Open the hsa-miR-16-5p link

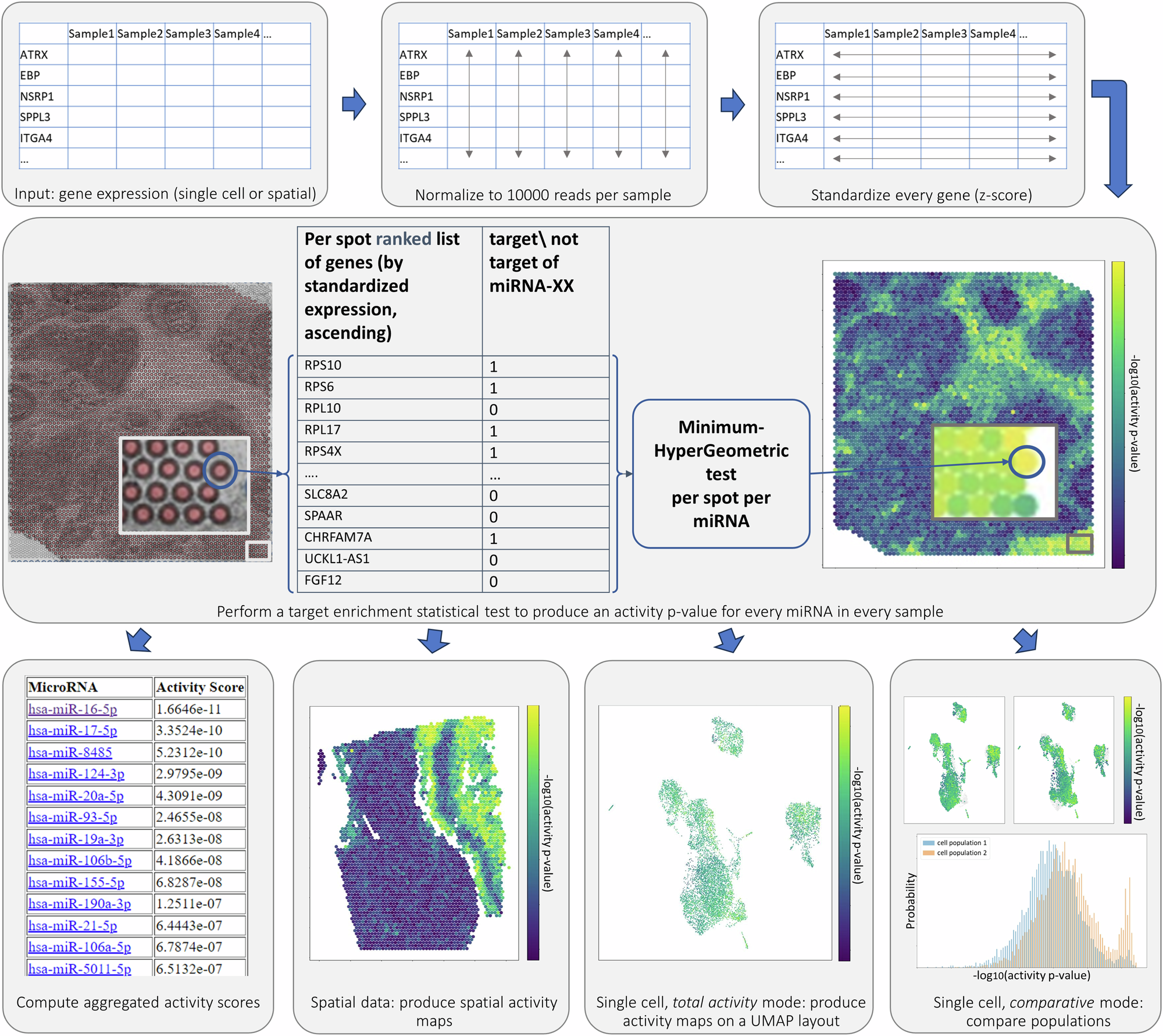pos(73,709)
